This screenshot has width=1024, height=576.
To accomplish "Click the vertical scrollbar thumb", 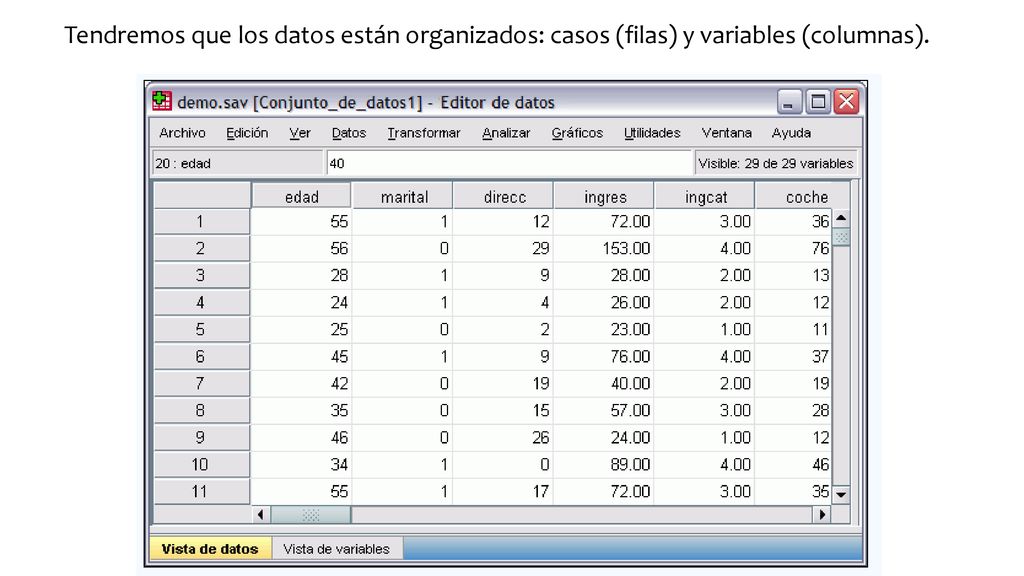I will [841, 236].
